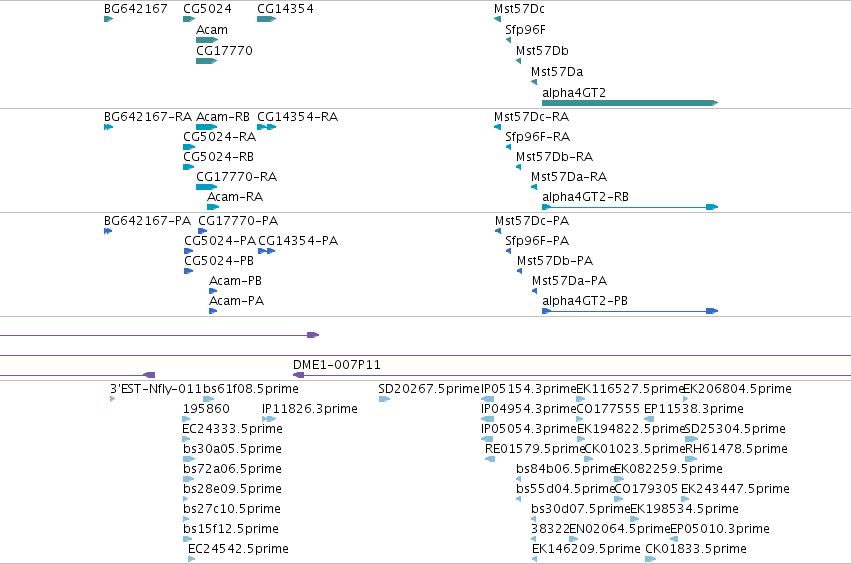Select EST SD25304.5prime
This screenshot has height=564, width=851.
(735, 429)
